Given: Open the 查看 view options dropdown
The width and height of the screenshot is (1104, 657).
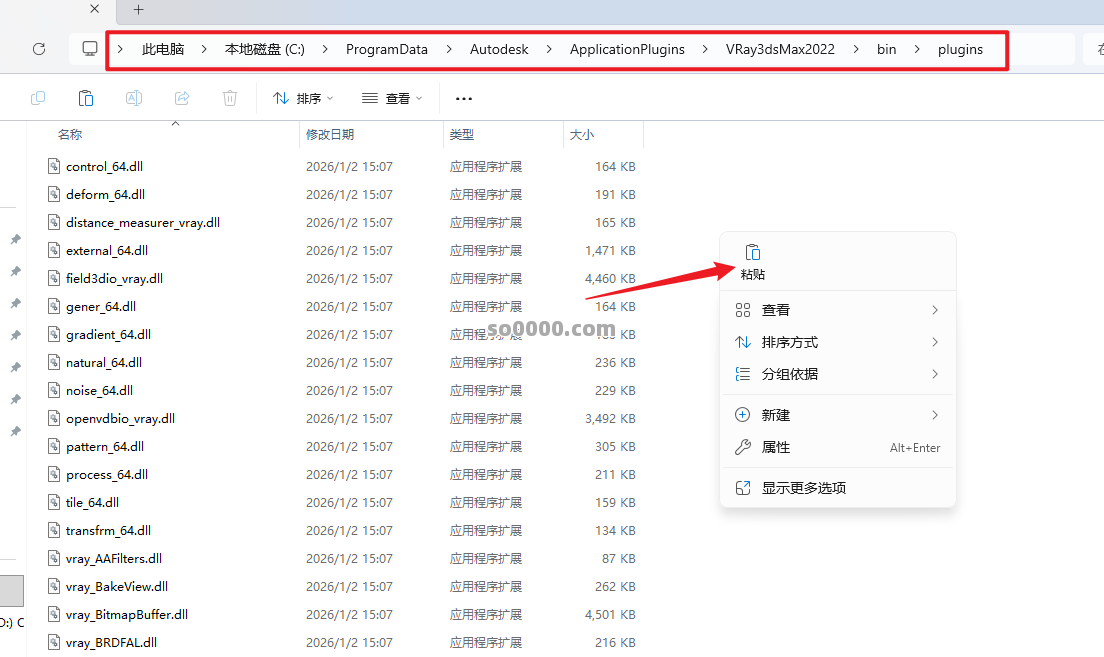Looking at the screenshot, I should [x=391, y=97].
